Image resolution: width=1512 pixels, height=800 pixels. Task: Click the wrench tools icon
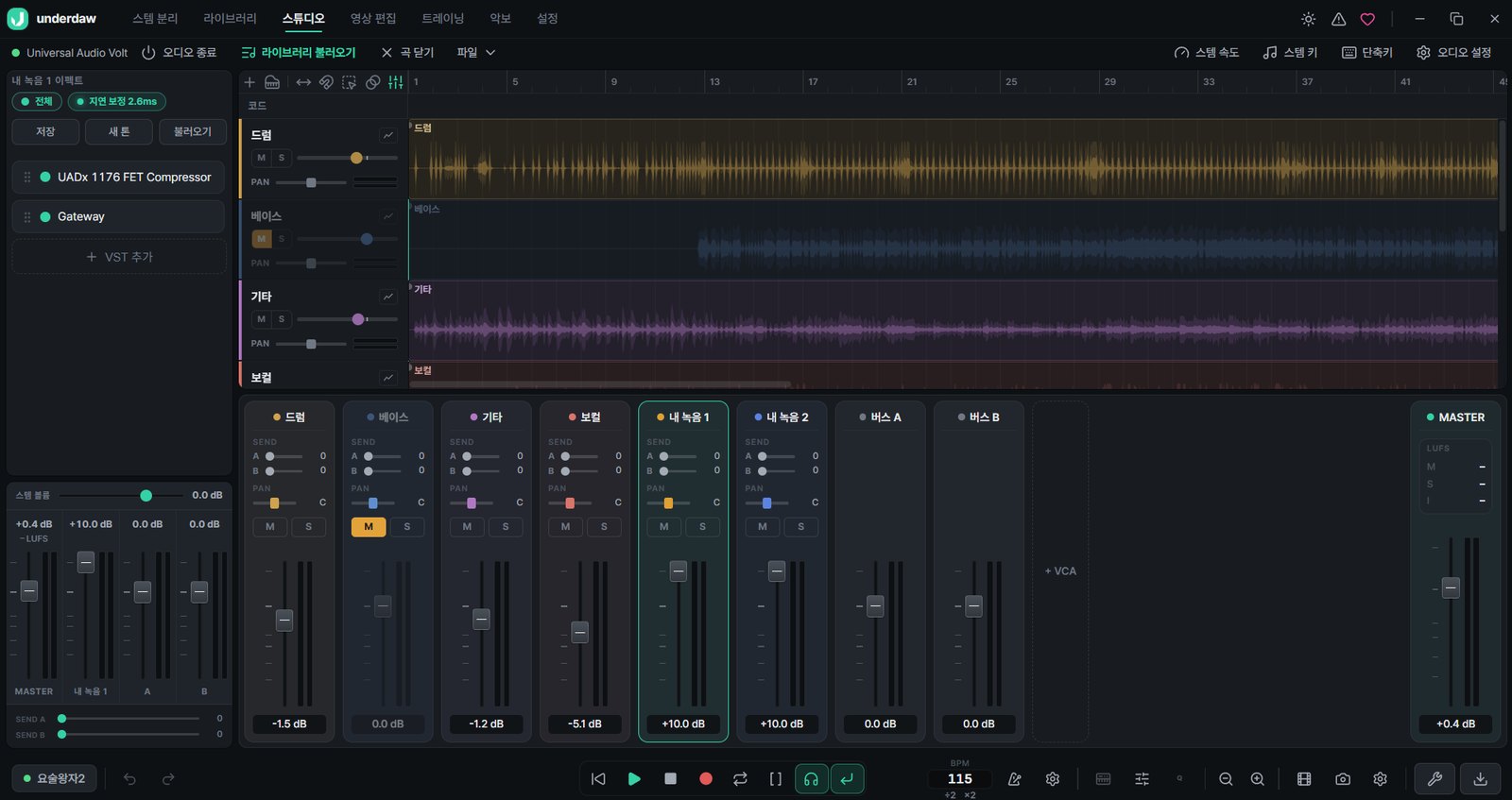coord(1435,778)
